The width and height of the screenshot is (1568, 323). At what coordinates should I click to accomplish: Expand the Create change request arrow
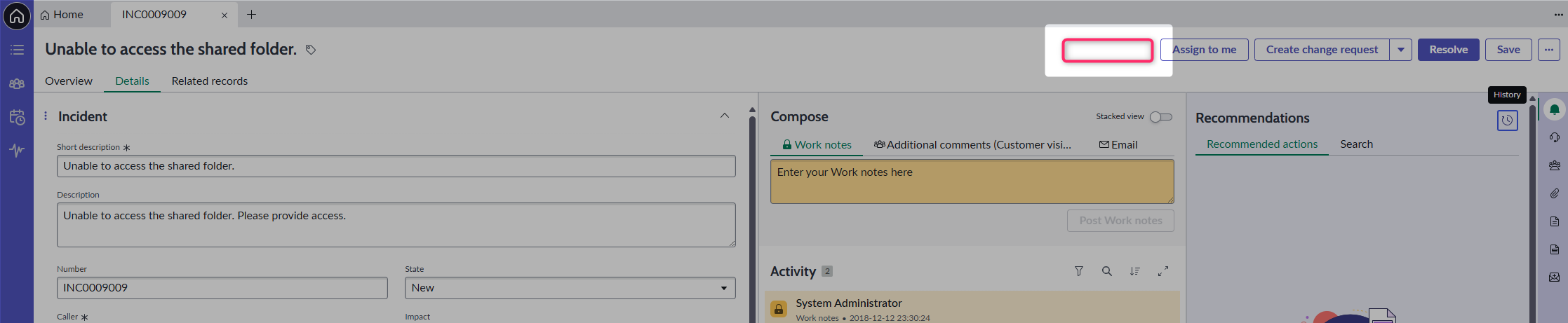pyautogui.click(x=1401, y=50)
